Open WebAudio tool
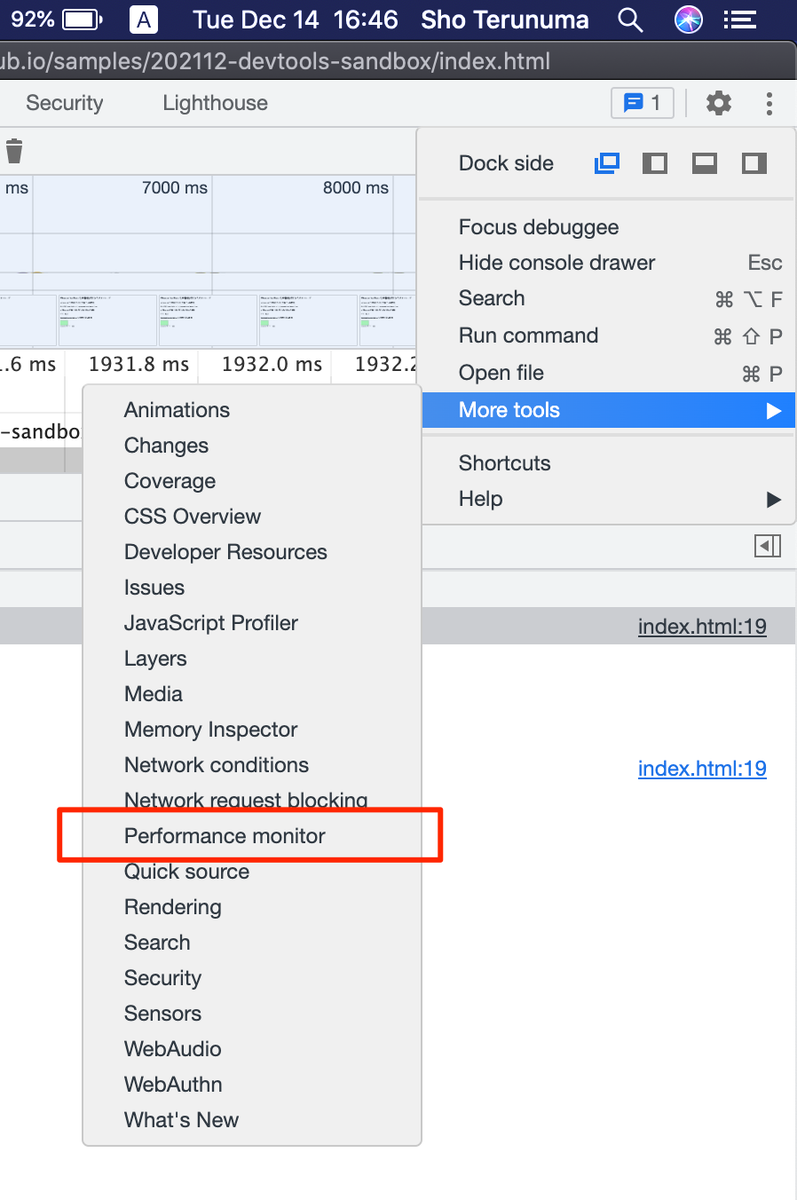The width and height of the screenshot is (797, 1200). coord(252,1049)
